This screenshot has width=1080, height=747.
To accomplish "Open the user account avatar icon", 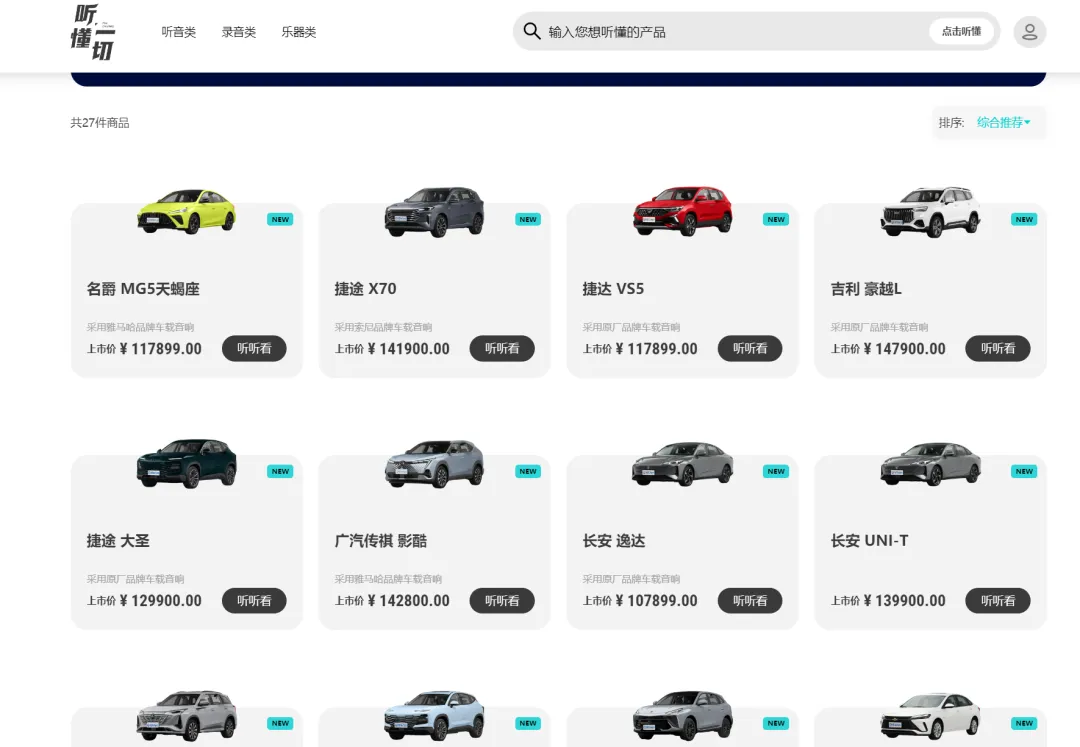I will [1030, 32].
